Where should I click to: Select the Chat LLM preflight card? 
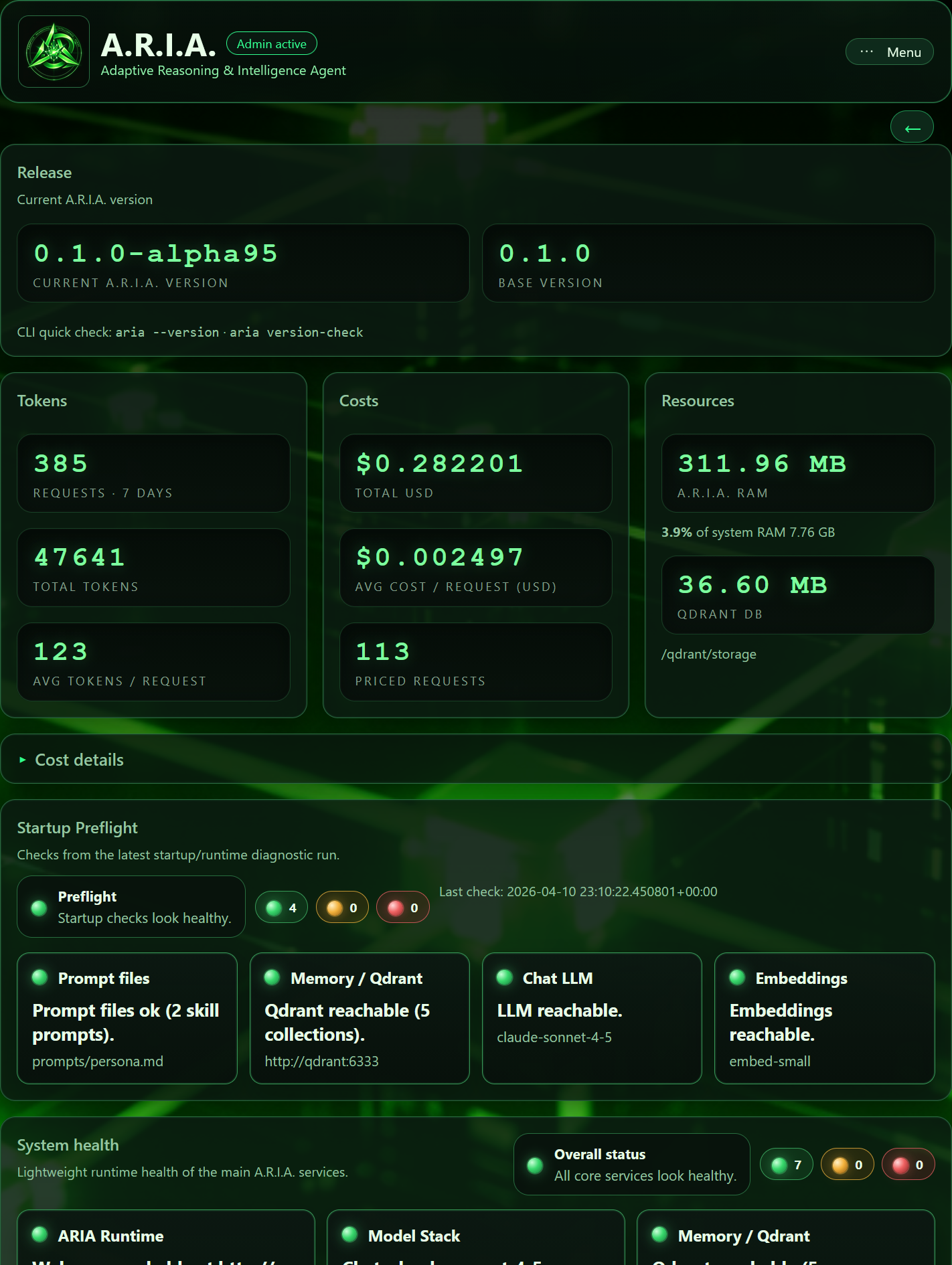592,1018
